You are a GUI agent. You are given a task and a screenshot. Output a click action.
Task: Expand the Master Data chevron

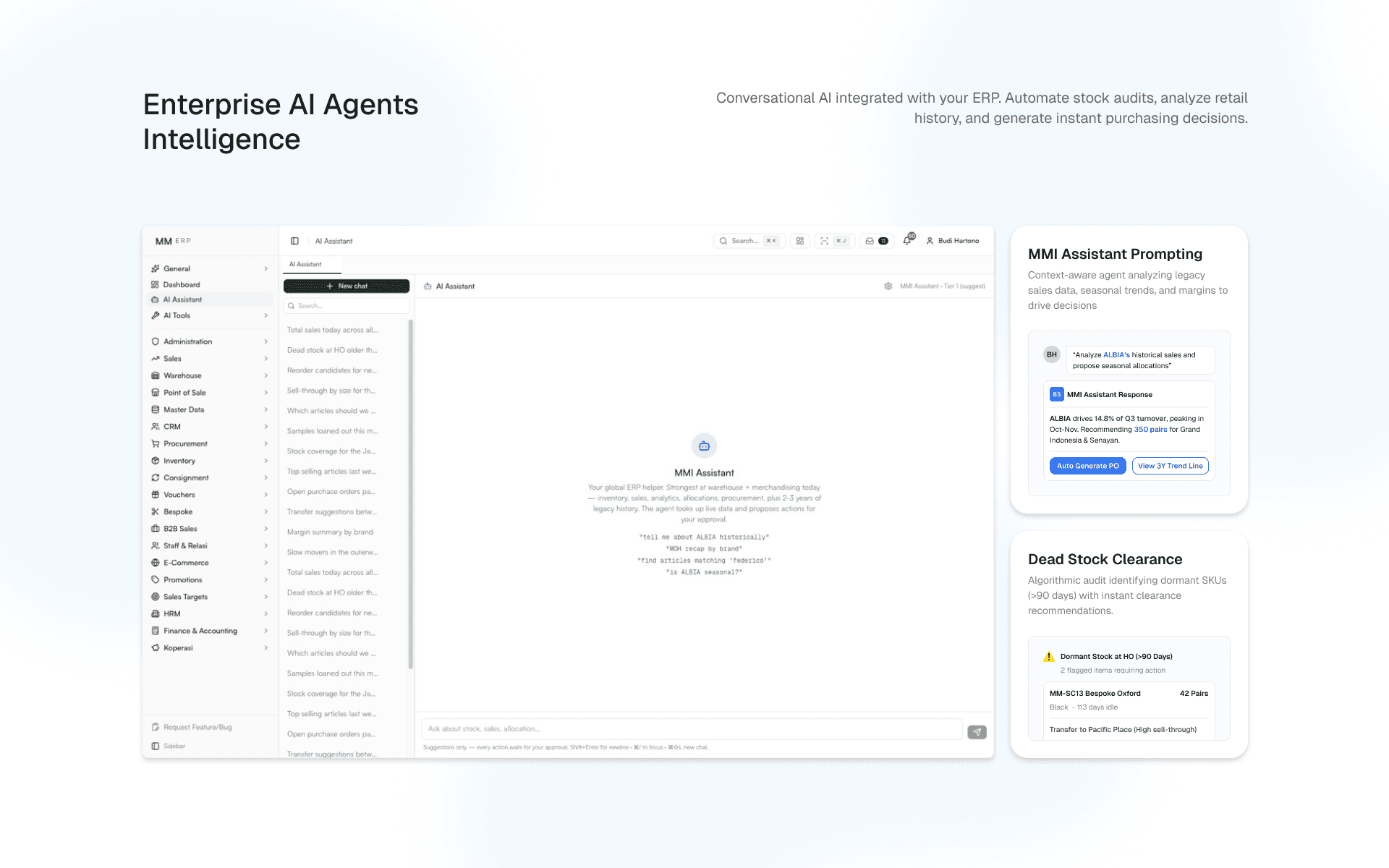266,409
